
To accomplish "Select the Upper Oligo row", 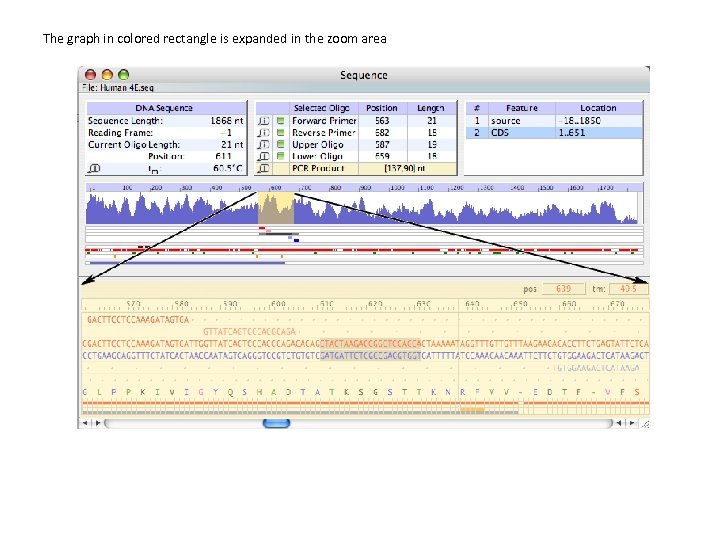I will click(x=356, y=145).
